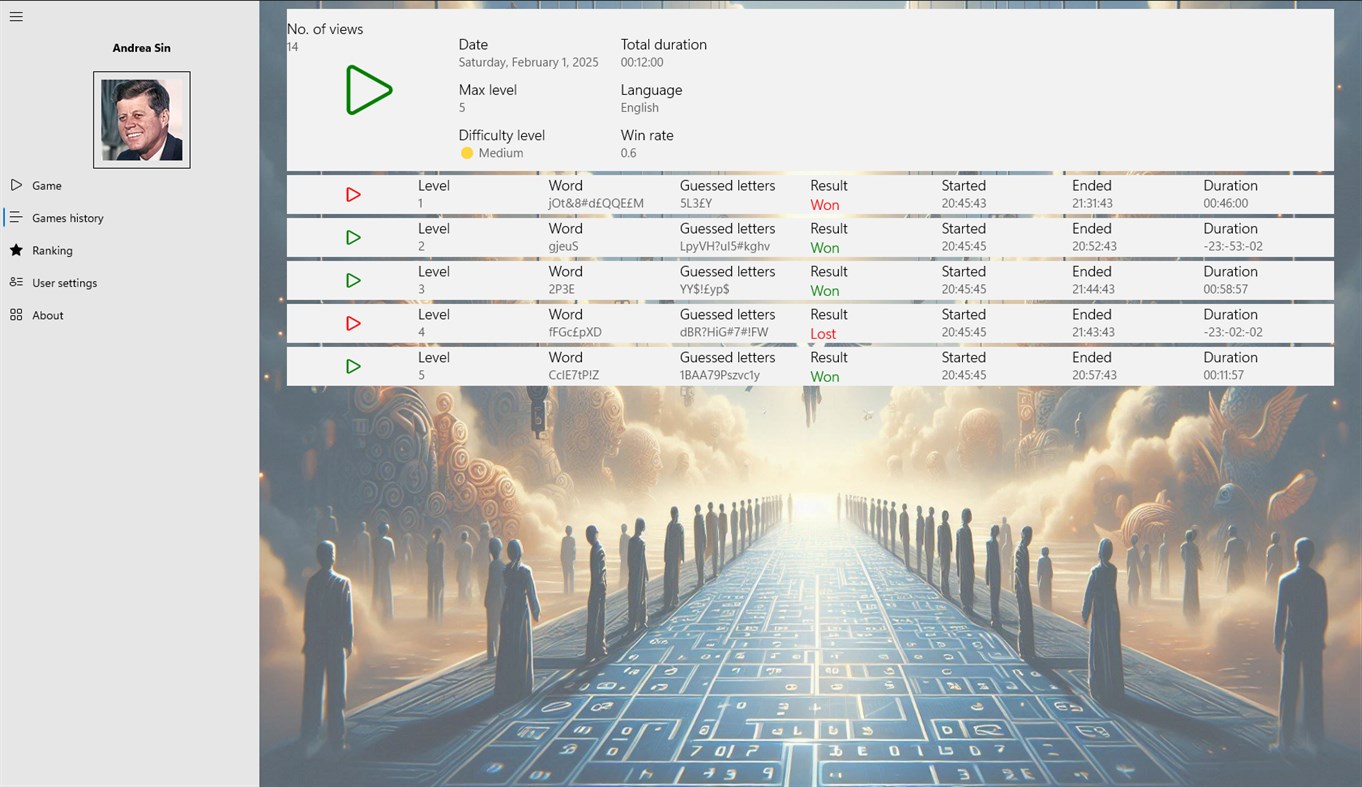
Task: Select the Ranking star icon
Action: point(16,250)
